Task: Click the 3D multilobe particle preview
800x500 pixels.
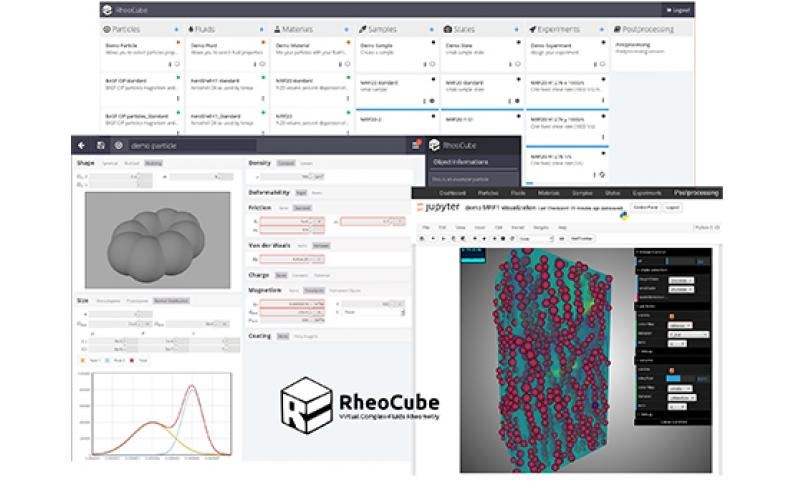Action: click(158, 240)
